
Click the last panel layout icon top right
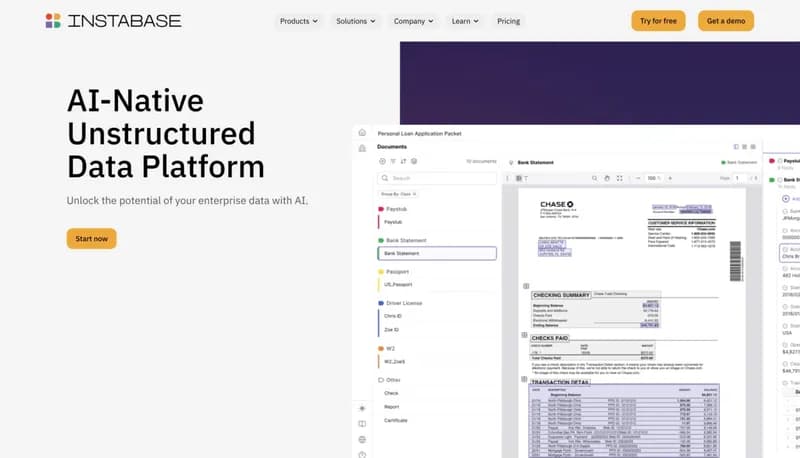[x=753, y=147]
